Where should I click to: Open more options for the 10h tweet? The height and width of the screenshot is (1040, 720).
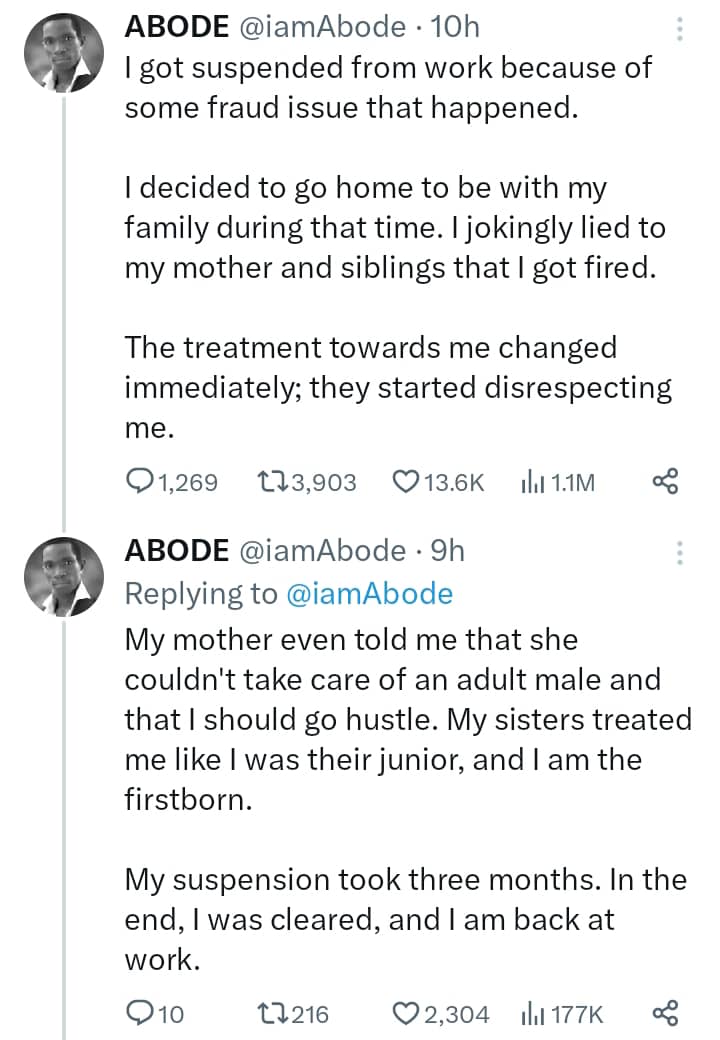[680, 29]
